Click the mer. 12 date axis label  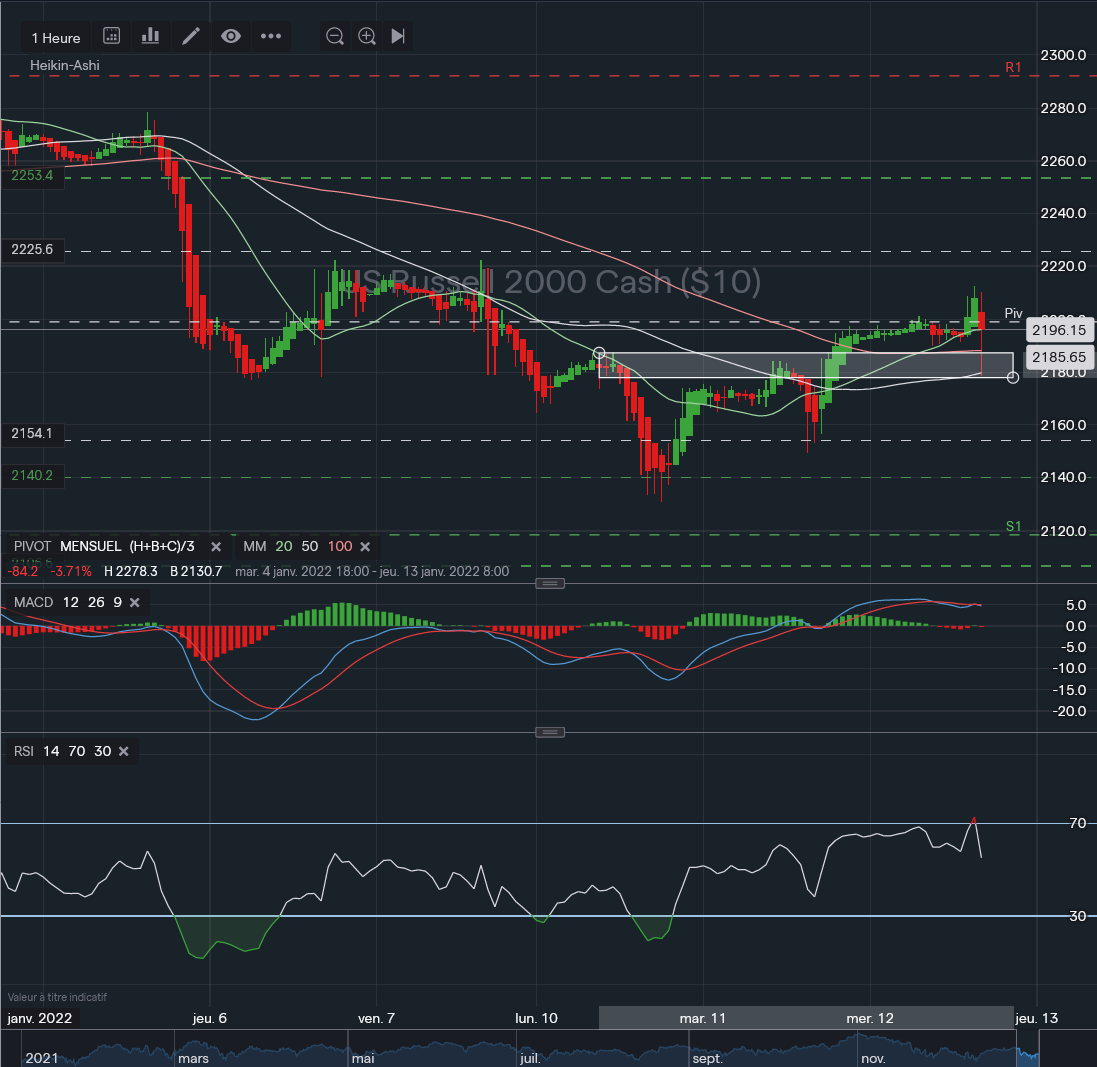coord(870,1018)
